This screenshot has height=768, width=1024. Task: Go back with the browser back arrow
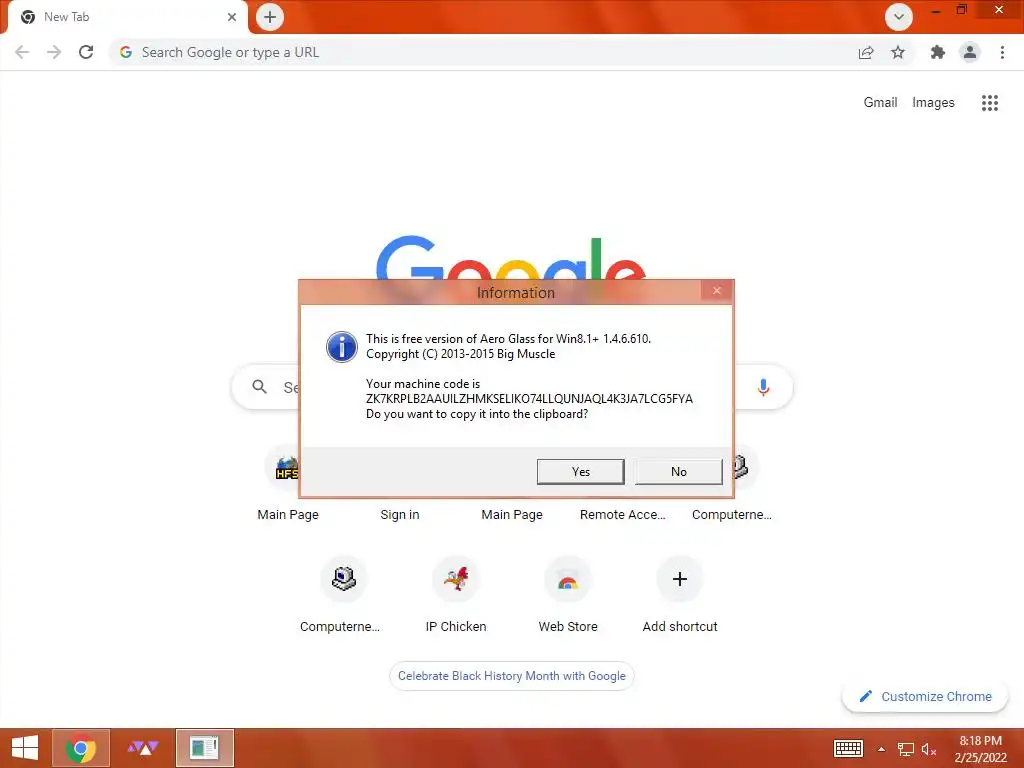click(x=22, y=52)
